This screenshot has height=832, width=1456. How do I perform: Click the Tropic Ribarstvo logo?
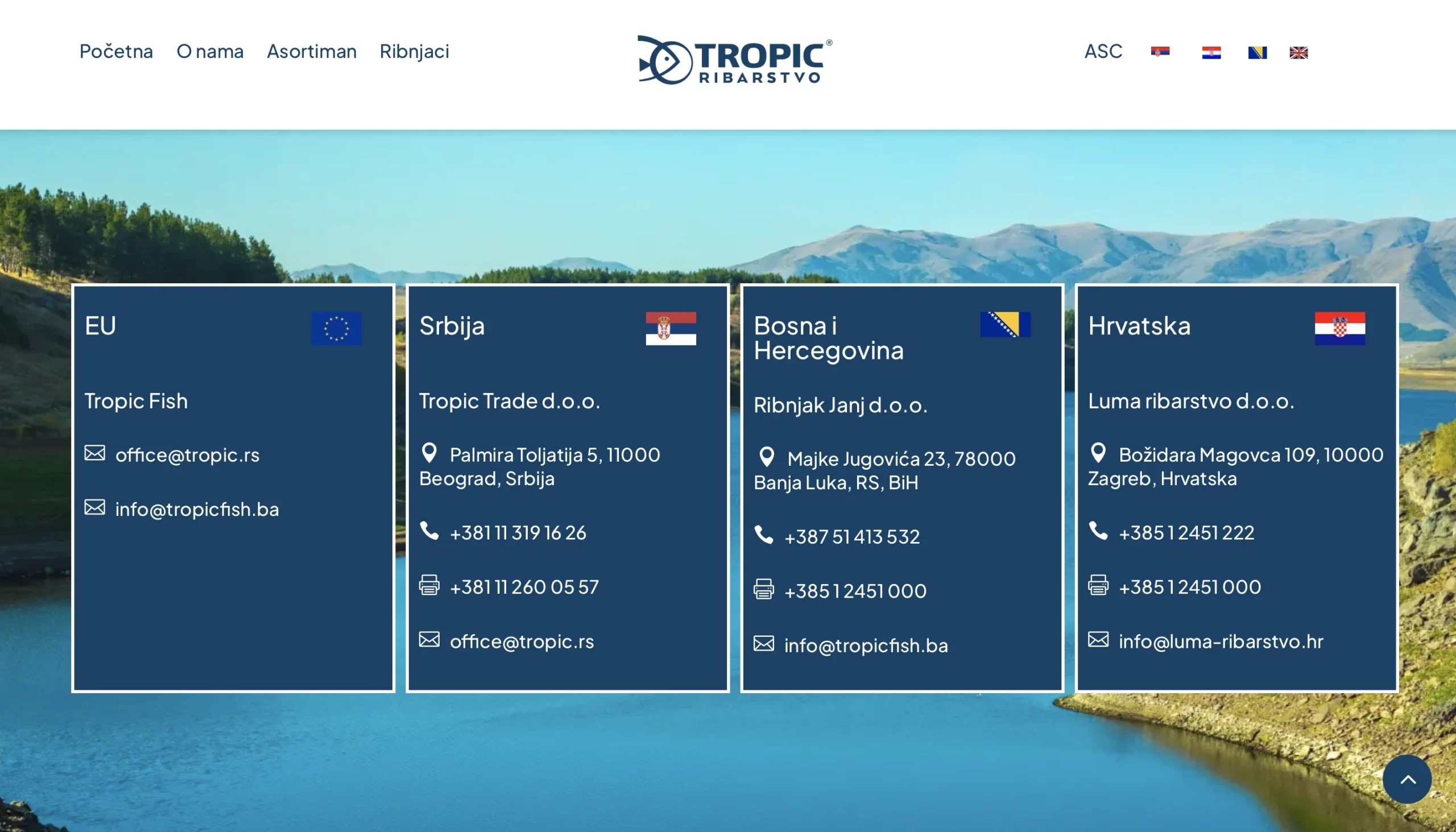[x=735, y=60]
